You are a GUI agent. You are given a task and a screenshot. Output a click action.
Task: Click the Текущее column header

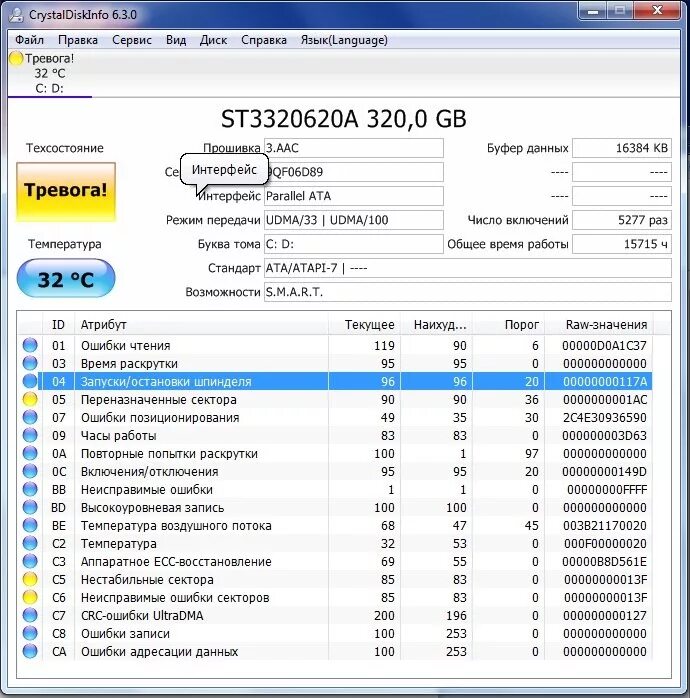pos(364,325)
